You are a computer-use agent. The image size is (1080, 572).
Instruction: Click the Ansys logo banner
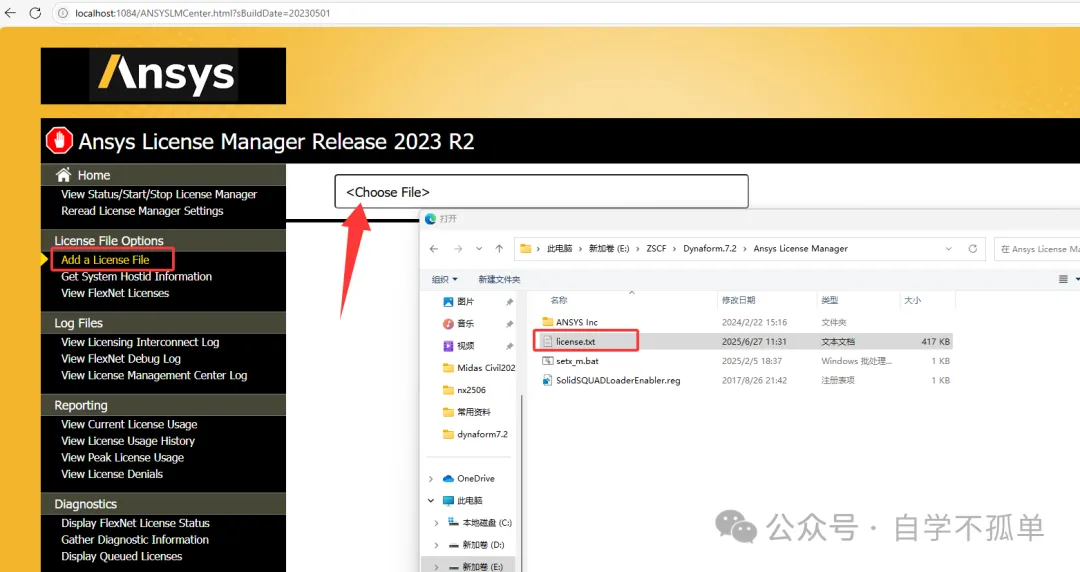click(163, 76)
